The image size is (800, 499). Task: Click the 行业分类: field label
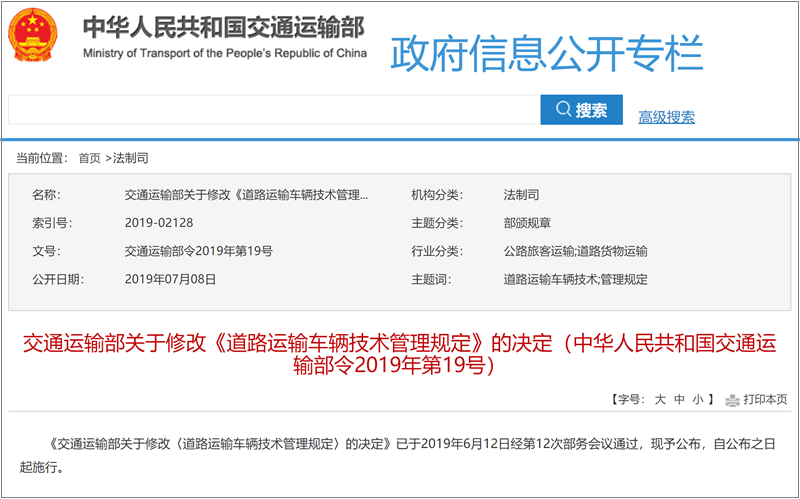[437, 251]
